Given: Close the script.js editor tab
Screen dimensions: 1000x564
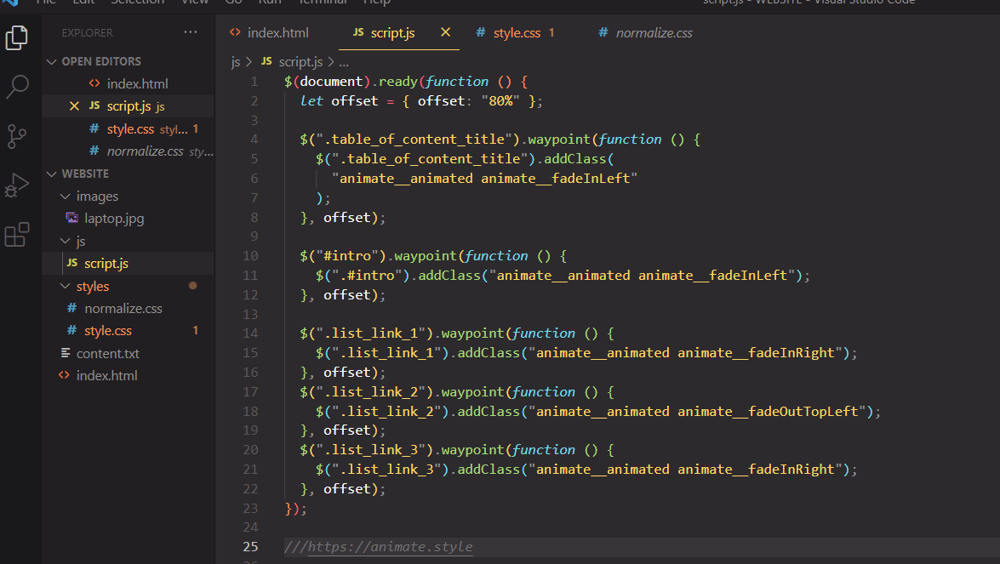Looking at the screenshot, I should point(445,32).
